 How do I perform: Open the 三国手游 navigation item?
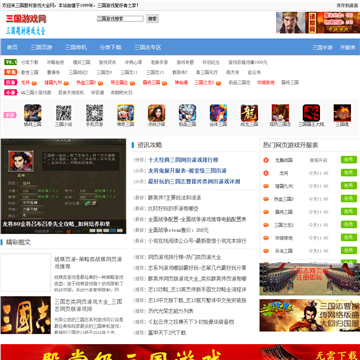coord(322,47)
